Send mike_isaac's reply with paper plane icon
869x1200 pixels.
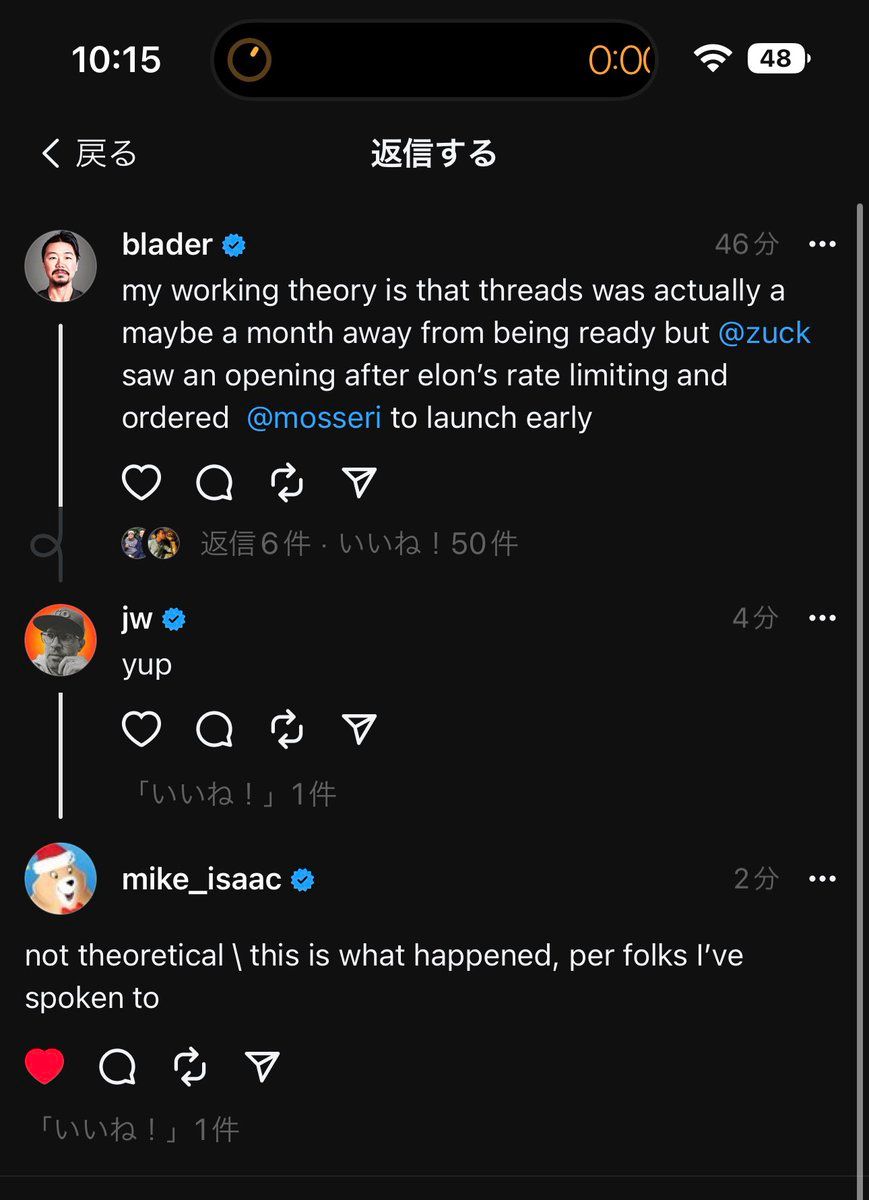tap(262, 1067)
